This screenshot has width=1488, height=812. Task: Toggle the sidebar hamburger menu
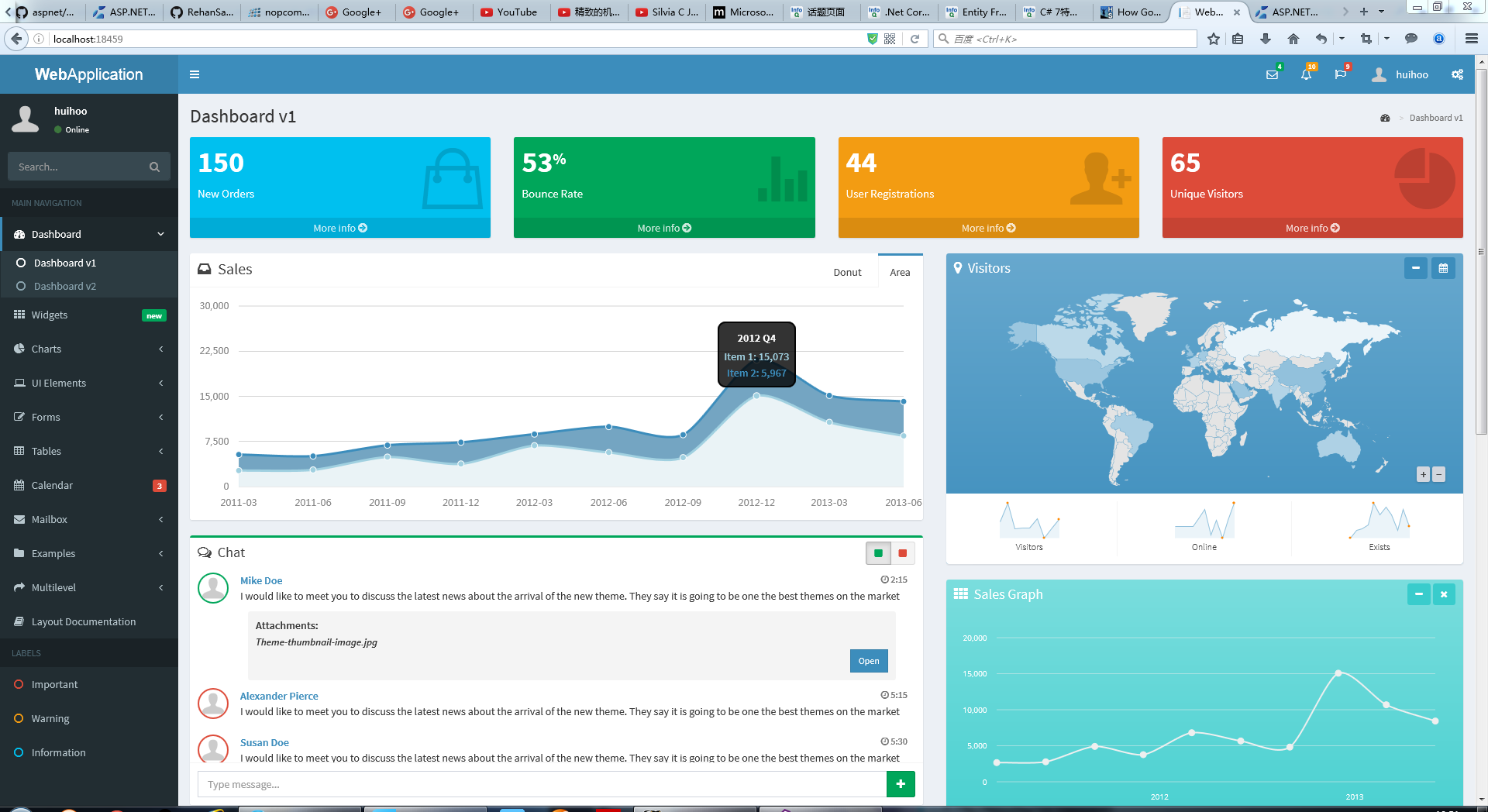click(195, 74)
